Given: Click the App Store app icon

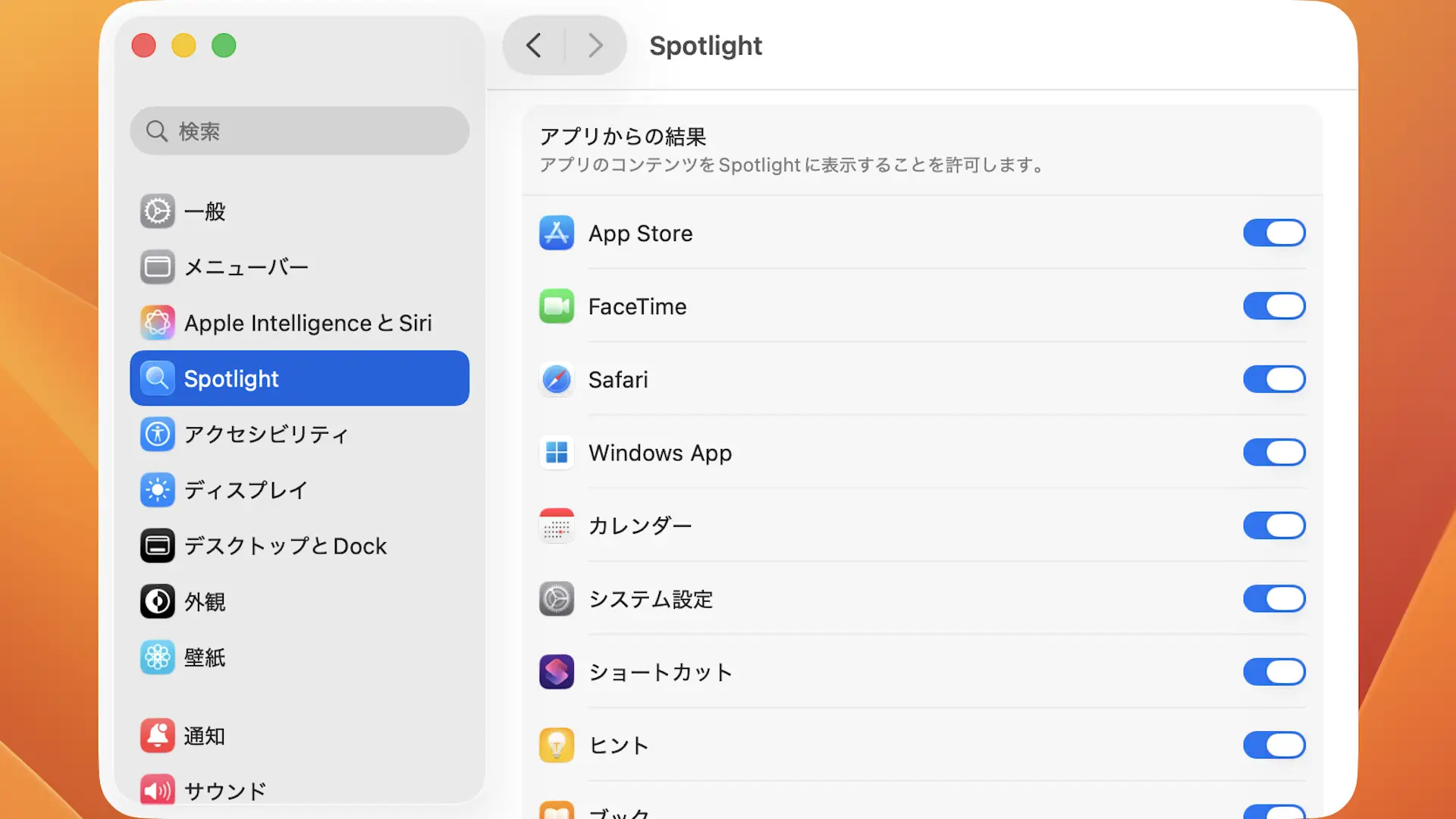Looking at the screenshot, I should click(556, 233).
